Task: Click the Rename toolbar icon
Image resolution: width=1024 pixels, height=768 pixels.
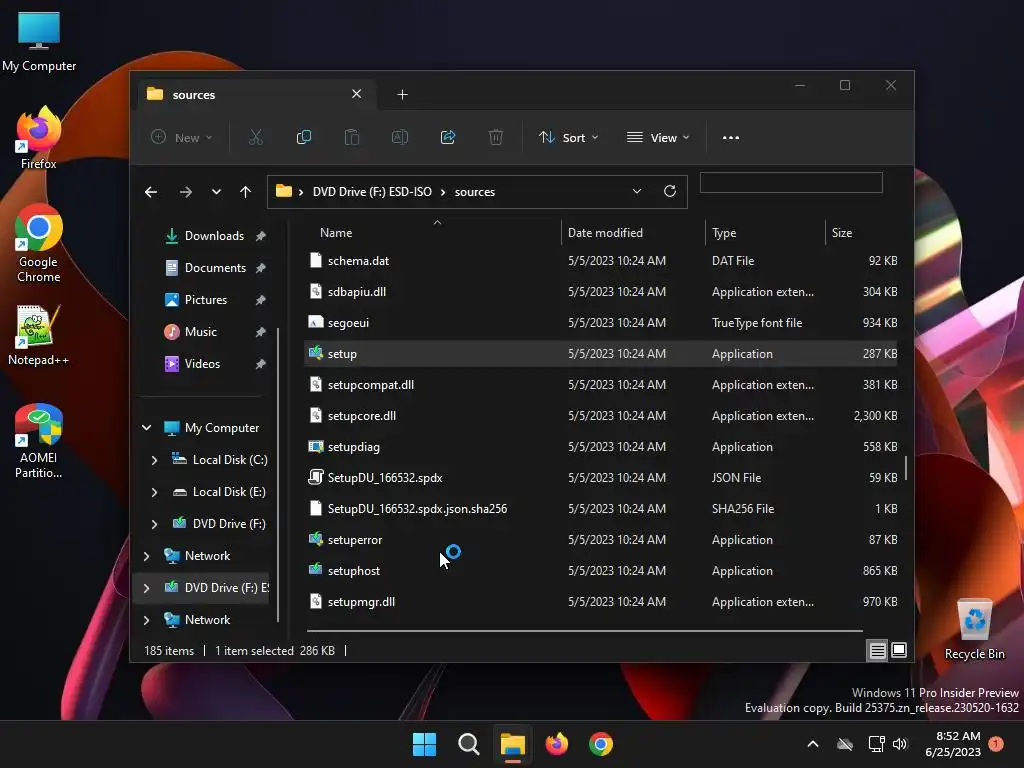Action: point(400,138)
